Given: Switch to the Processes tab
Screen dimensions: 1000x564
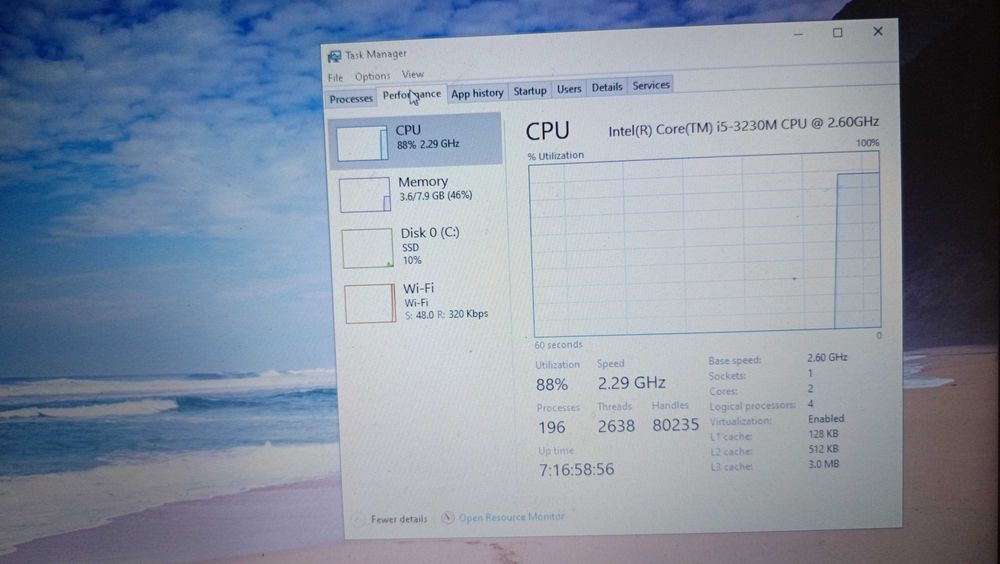Looking at the screenshot, I should pyautogui.click(x=351, y=99).
